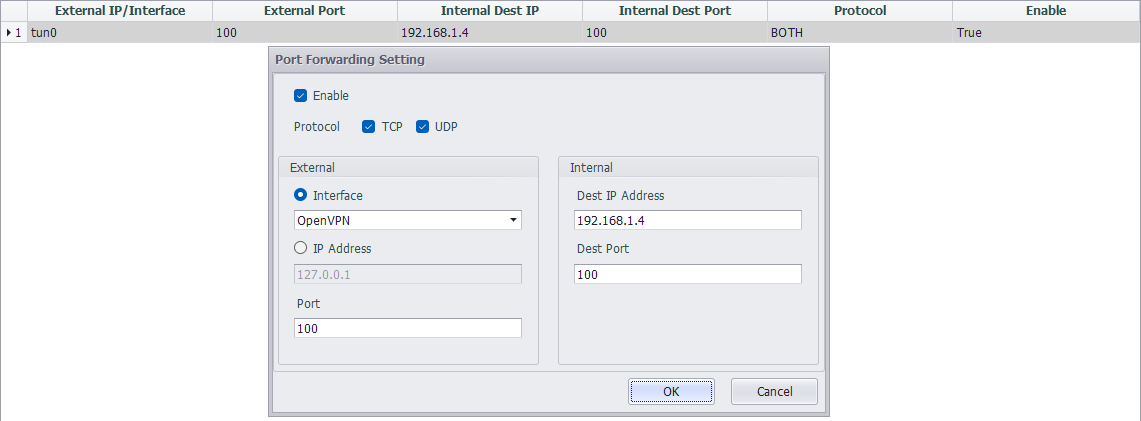Click into the Dest Port field

coord(688,274)
